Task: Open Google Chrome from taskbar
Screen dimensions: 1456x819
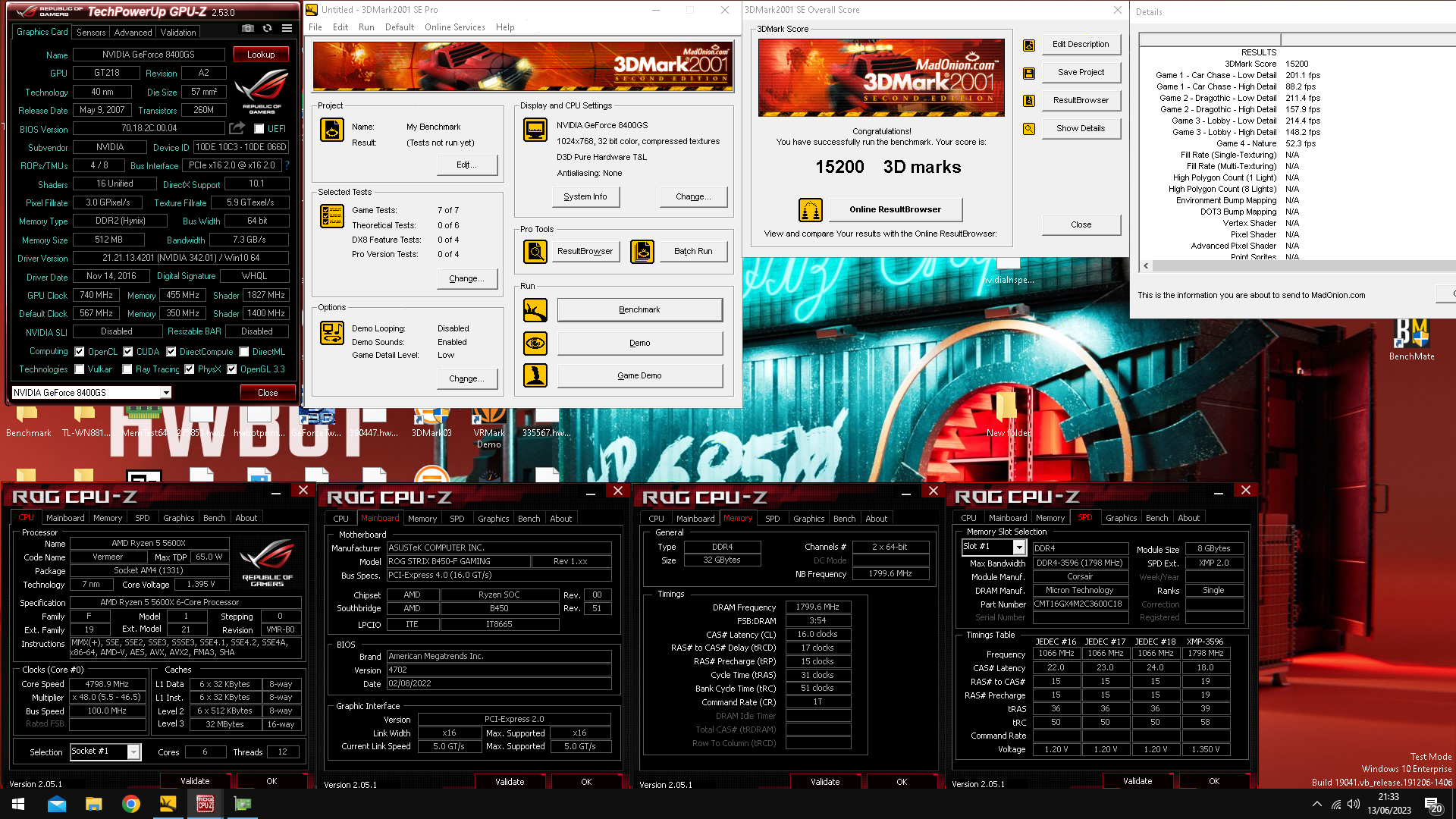Action: click(x=130, y=804)
